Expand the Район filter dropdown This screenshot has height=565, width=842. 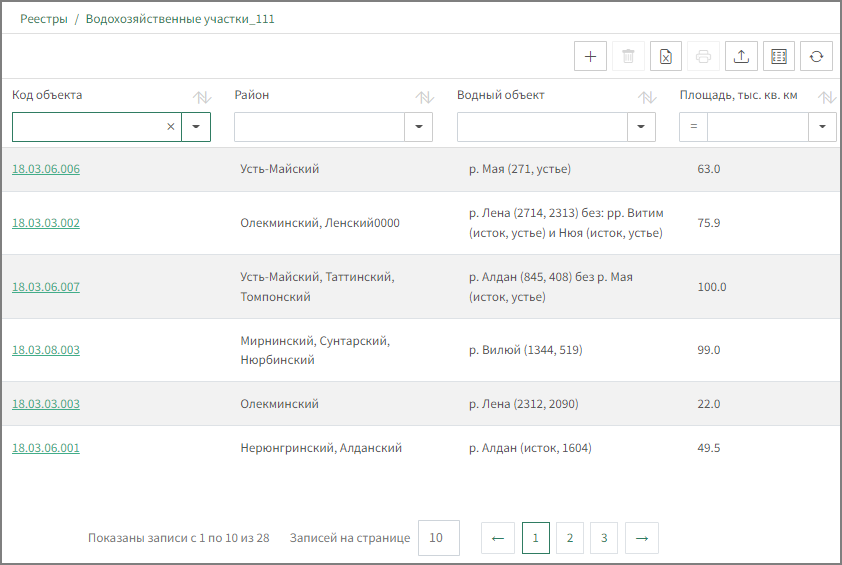point(418,127)
